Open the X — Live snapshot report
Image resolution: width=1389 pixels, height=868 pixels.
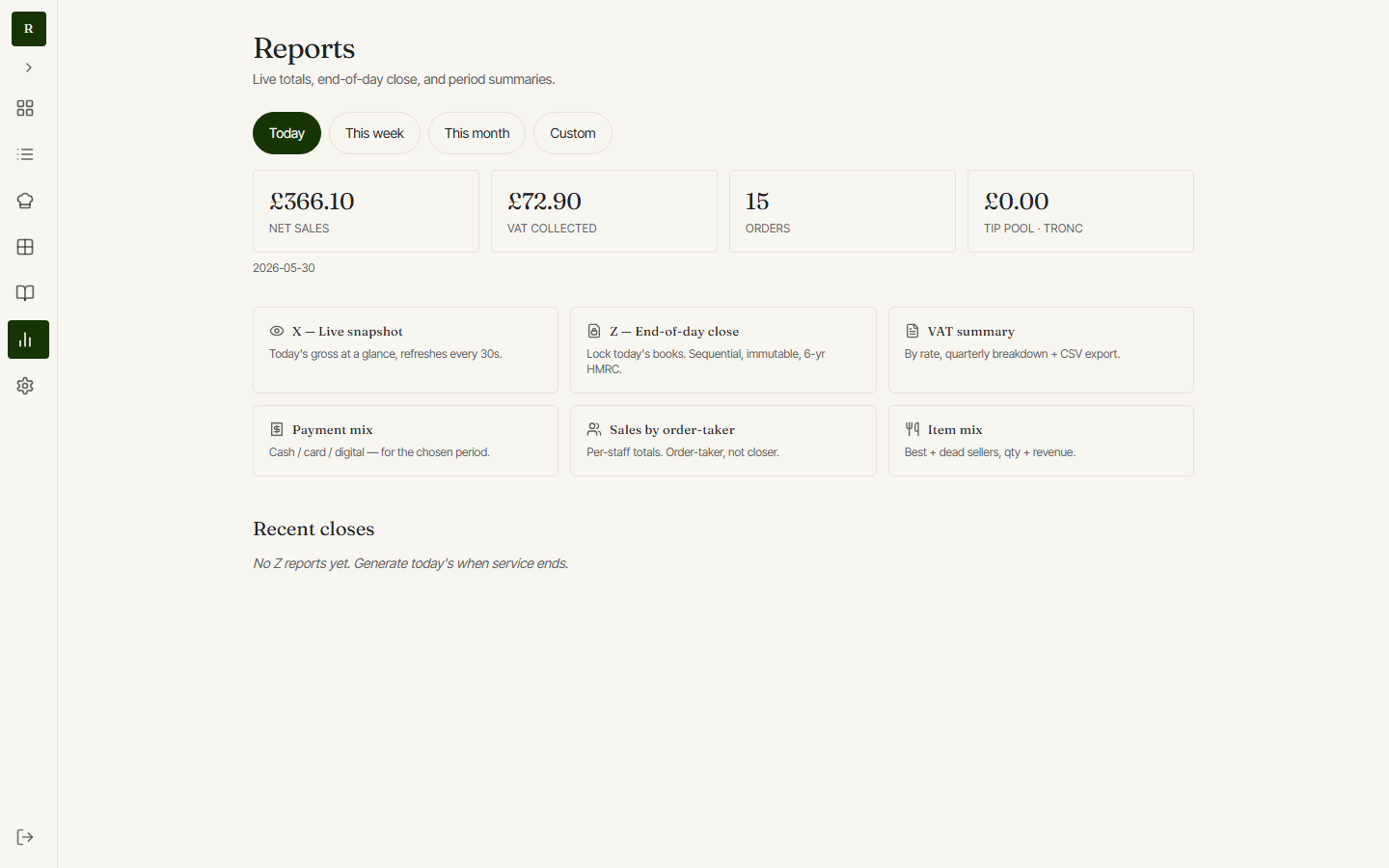(405, 350)
